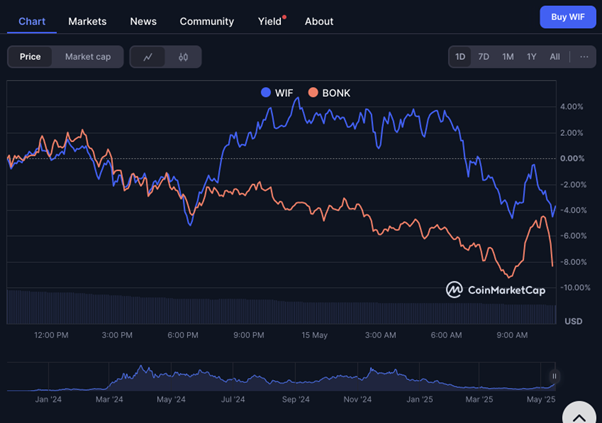Open the Markets tab
This screenshot has width=602, height=423.
click(x=87, y=21)
